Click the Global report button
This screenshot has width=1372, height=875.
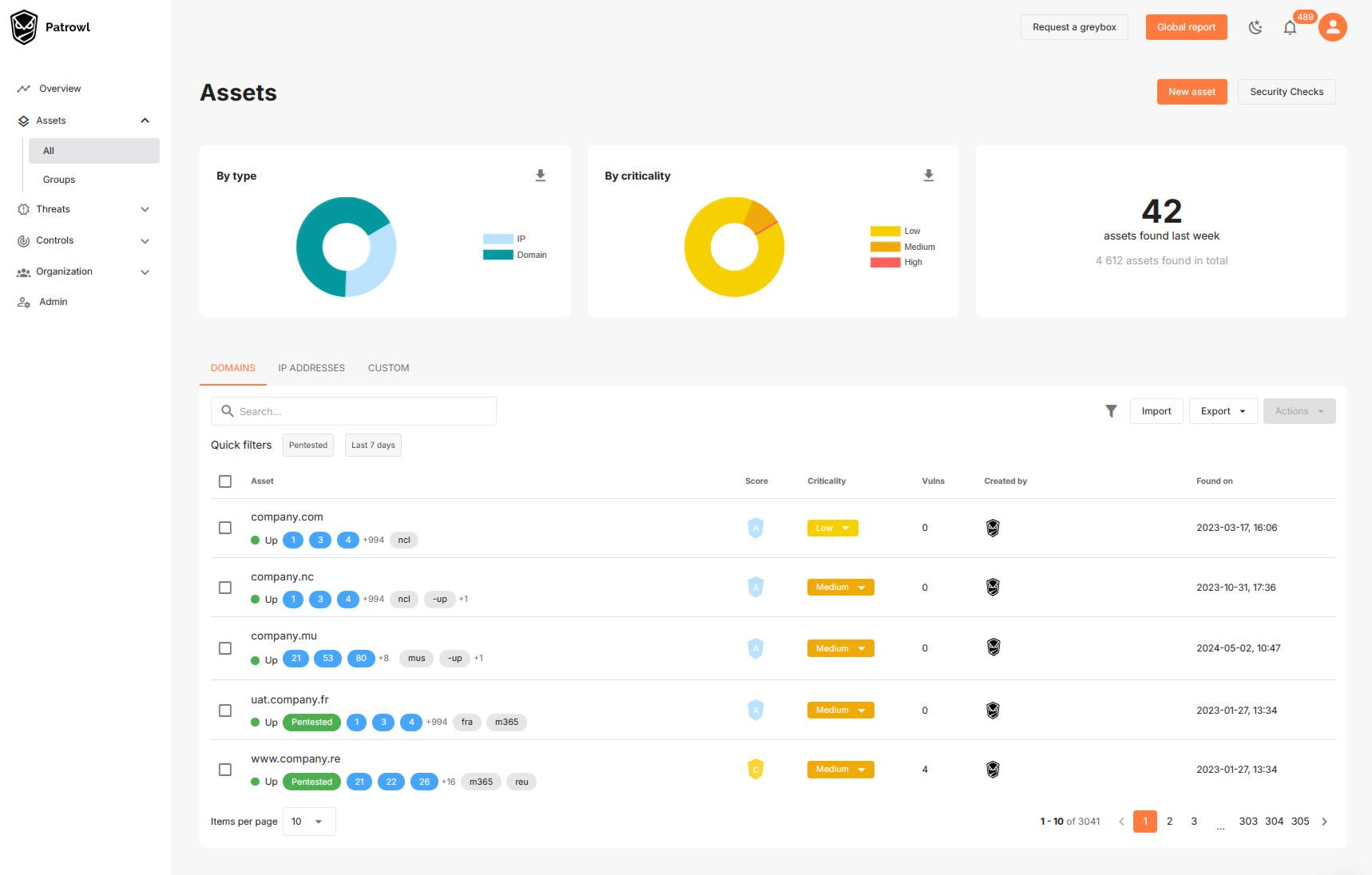coord(1186,27)
